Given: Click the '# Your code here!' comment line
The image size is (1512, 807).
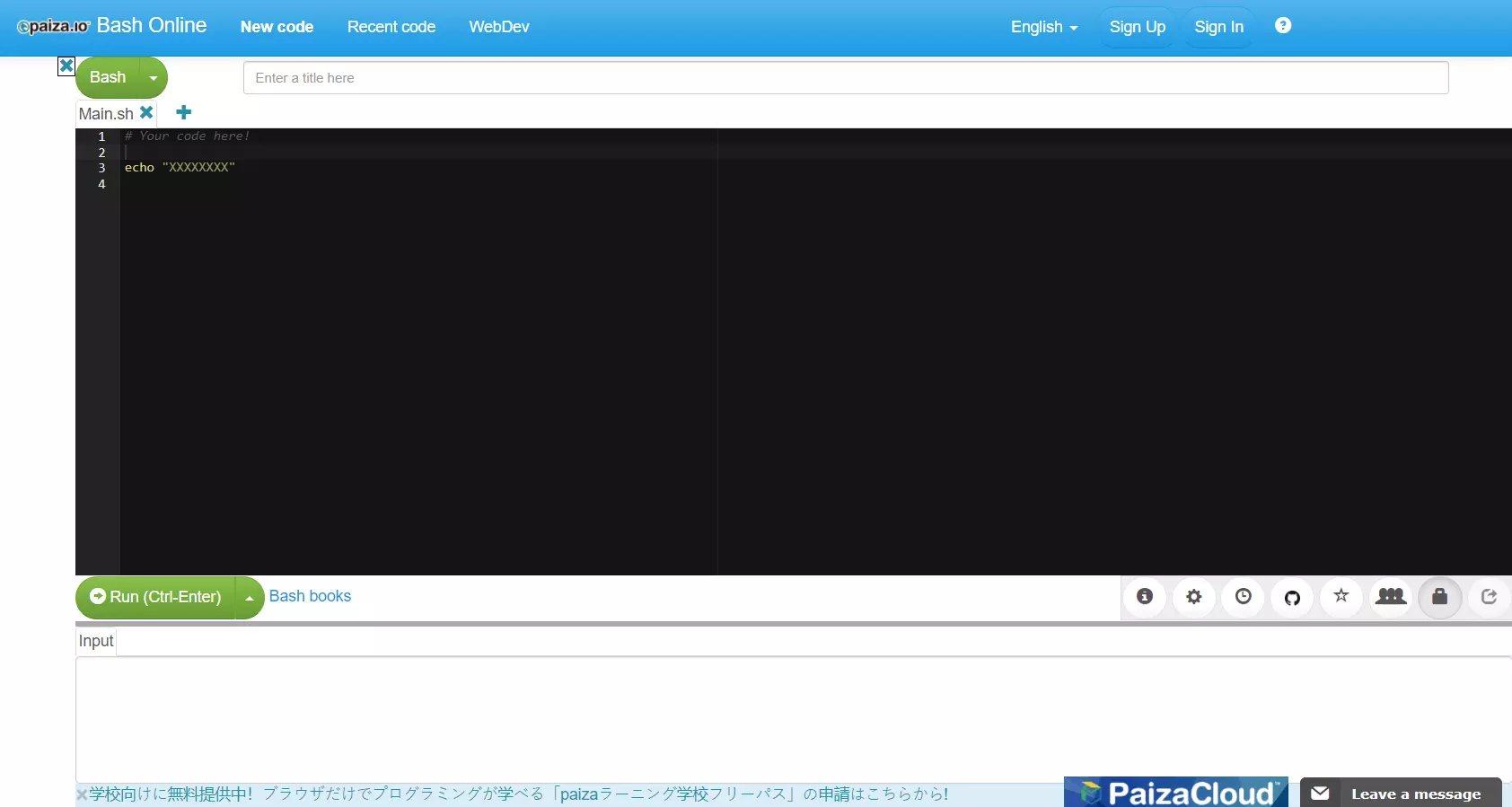Looking at the screenshot, I should [x=187, y=136].
